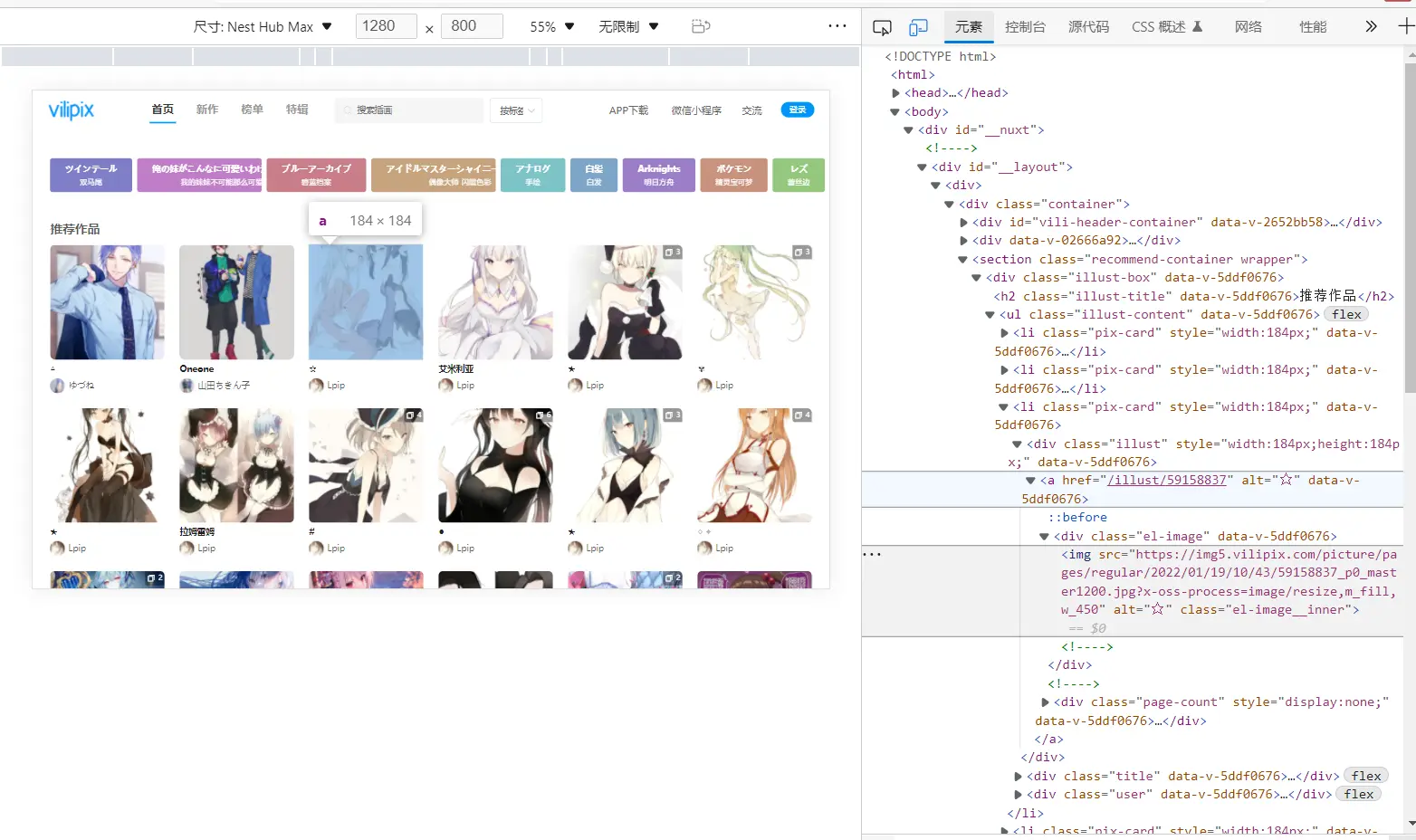Viewport: 1416px width, 840px height.
Task: Expand the page-count div node
Action: click(x=1045, y=702)
